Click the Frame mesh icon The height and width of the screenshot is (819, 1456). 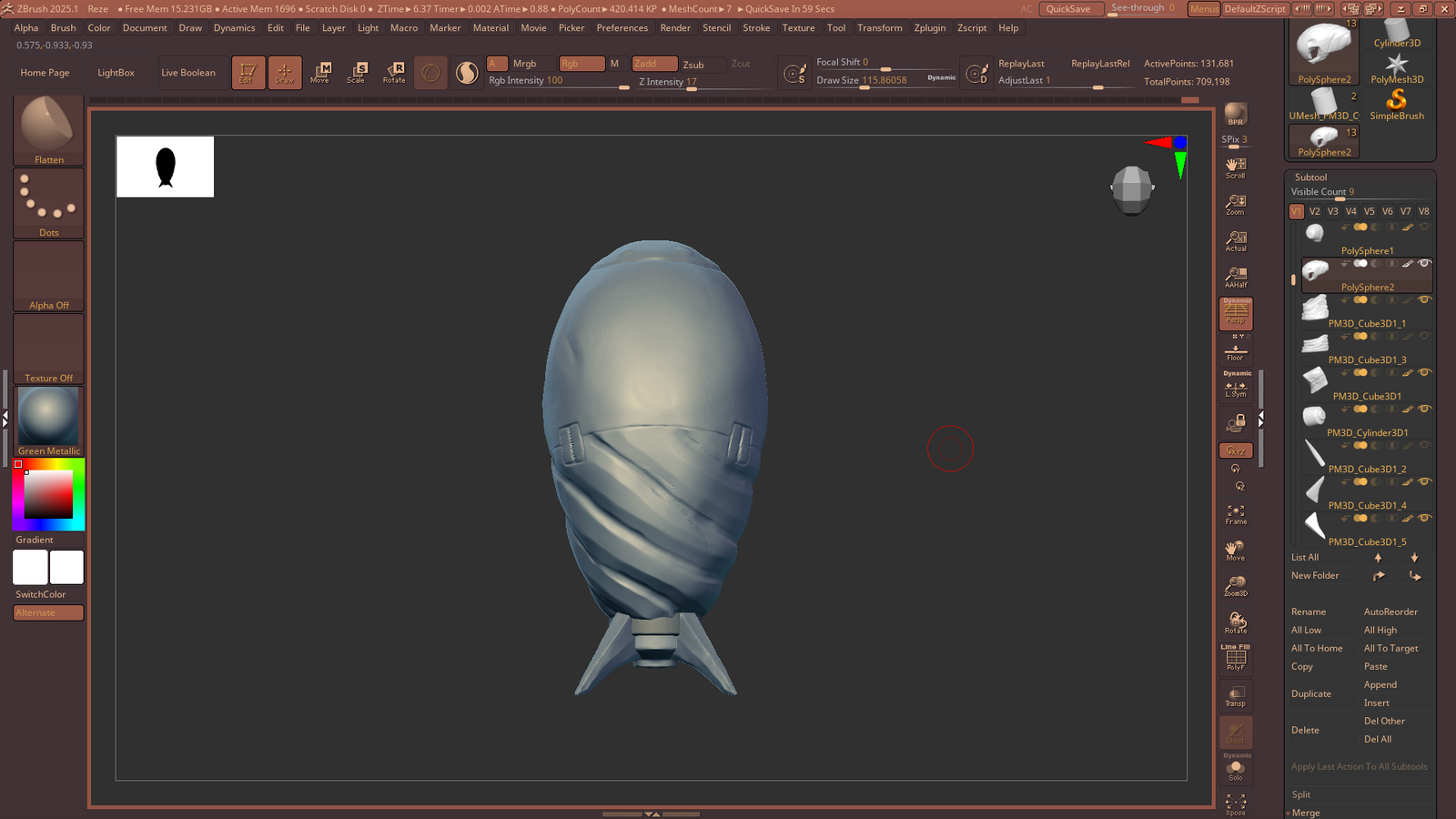1235,515
